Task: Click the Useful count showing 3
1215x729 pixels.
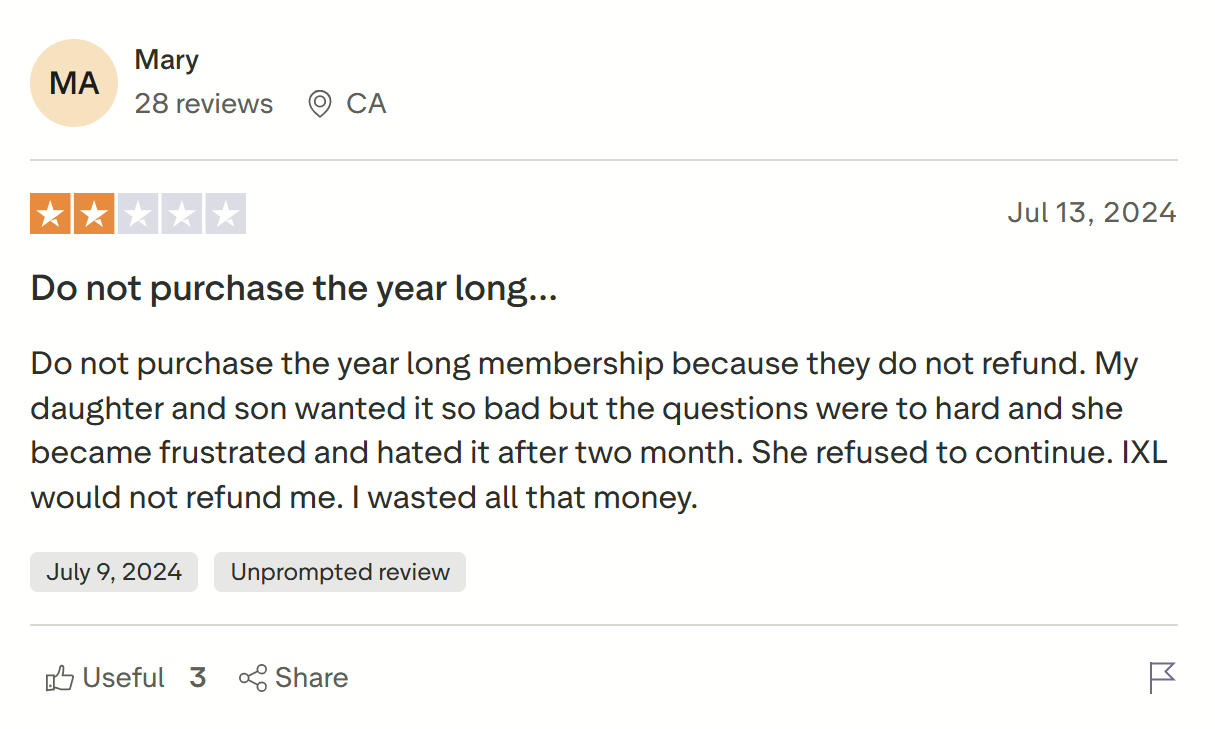Action: click(198, 678)
